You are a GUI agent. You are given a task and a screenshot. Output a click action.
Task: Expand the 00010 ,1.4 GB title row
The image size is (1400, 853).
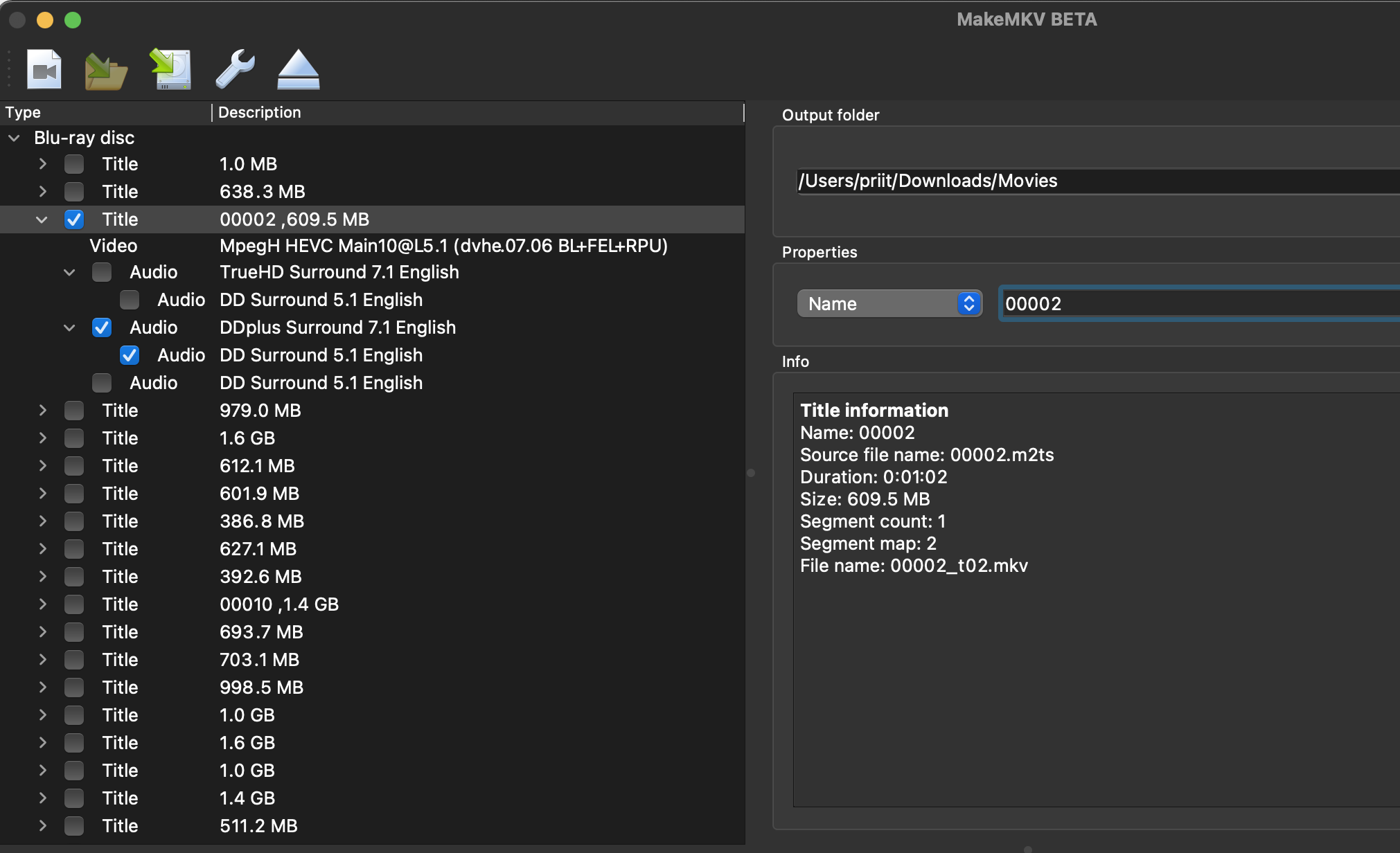click(43, 604)
